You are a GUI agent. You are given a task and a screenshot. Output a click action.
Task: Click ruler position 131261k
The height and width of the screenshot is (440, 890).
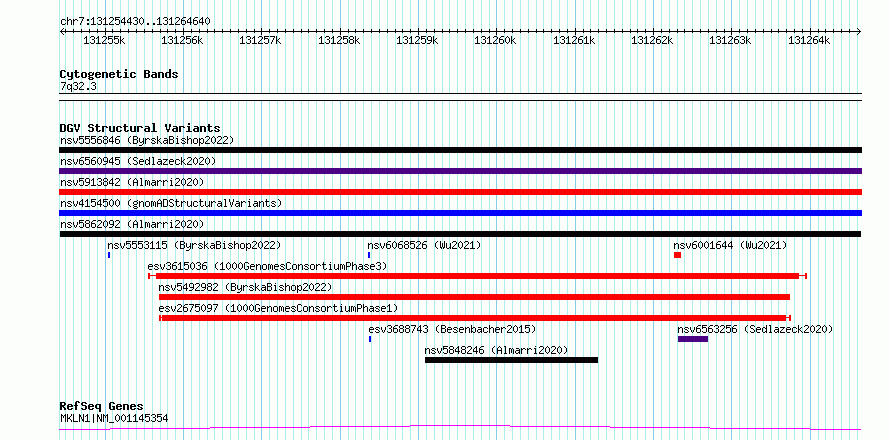[574, 40]
